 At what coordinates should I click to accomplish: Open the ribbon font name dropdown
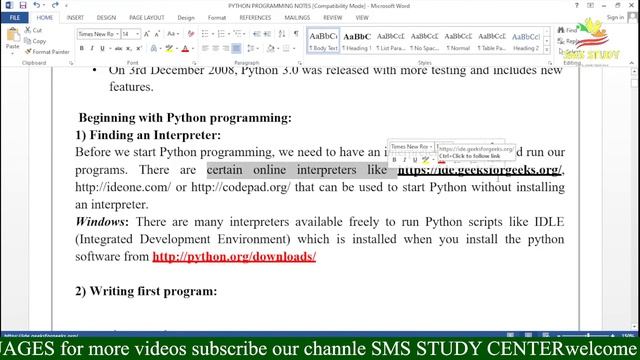coord(118,34)
